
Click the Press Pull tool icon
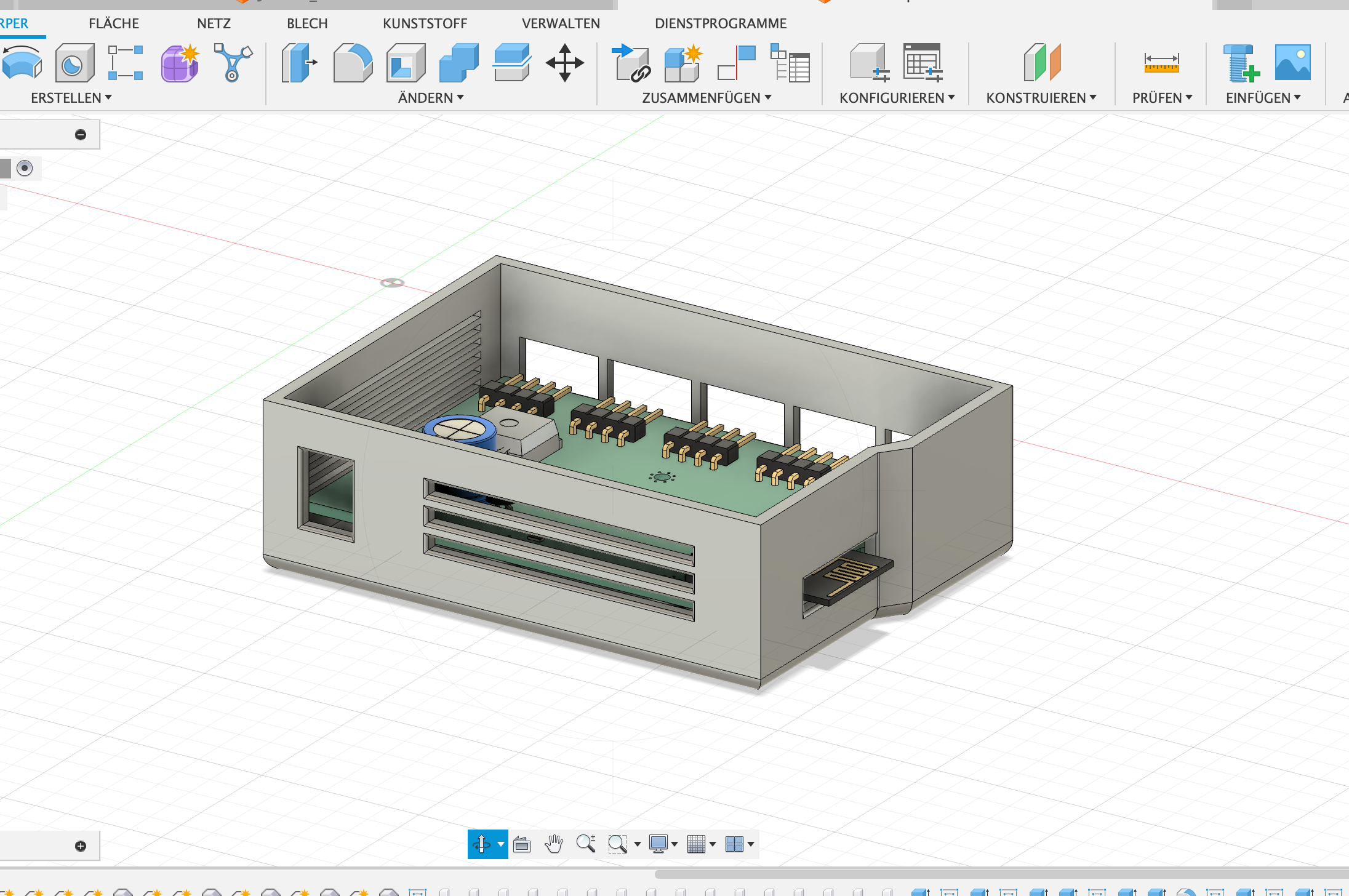coord(298,63)
